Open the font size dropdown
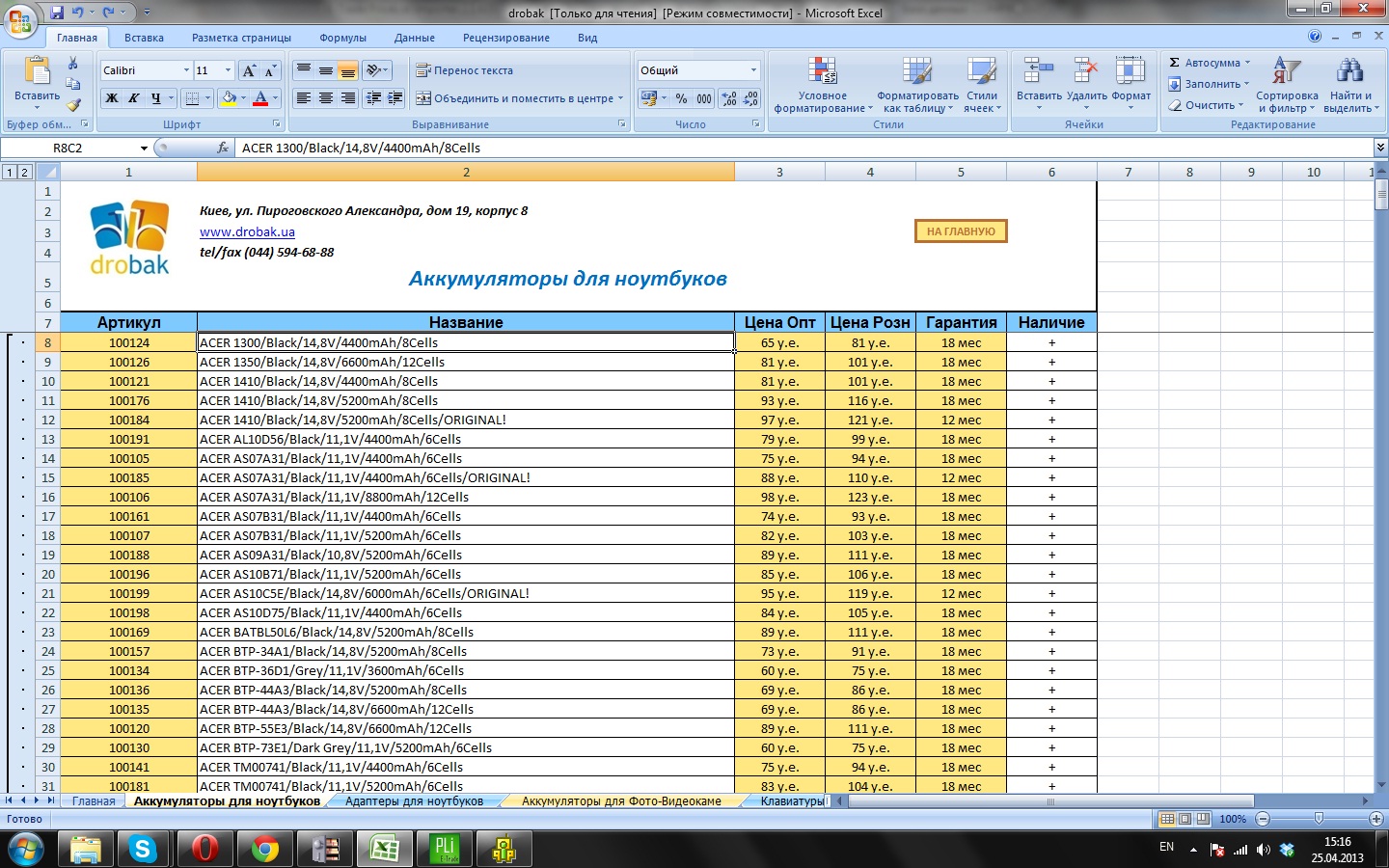 [228, 70]
